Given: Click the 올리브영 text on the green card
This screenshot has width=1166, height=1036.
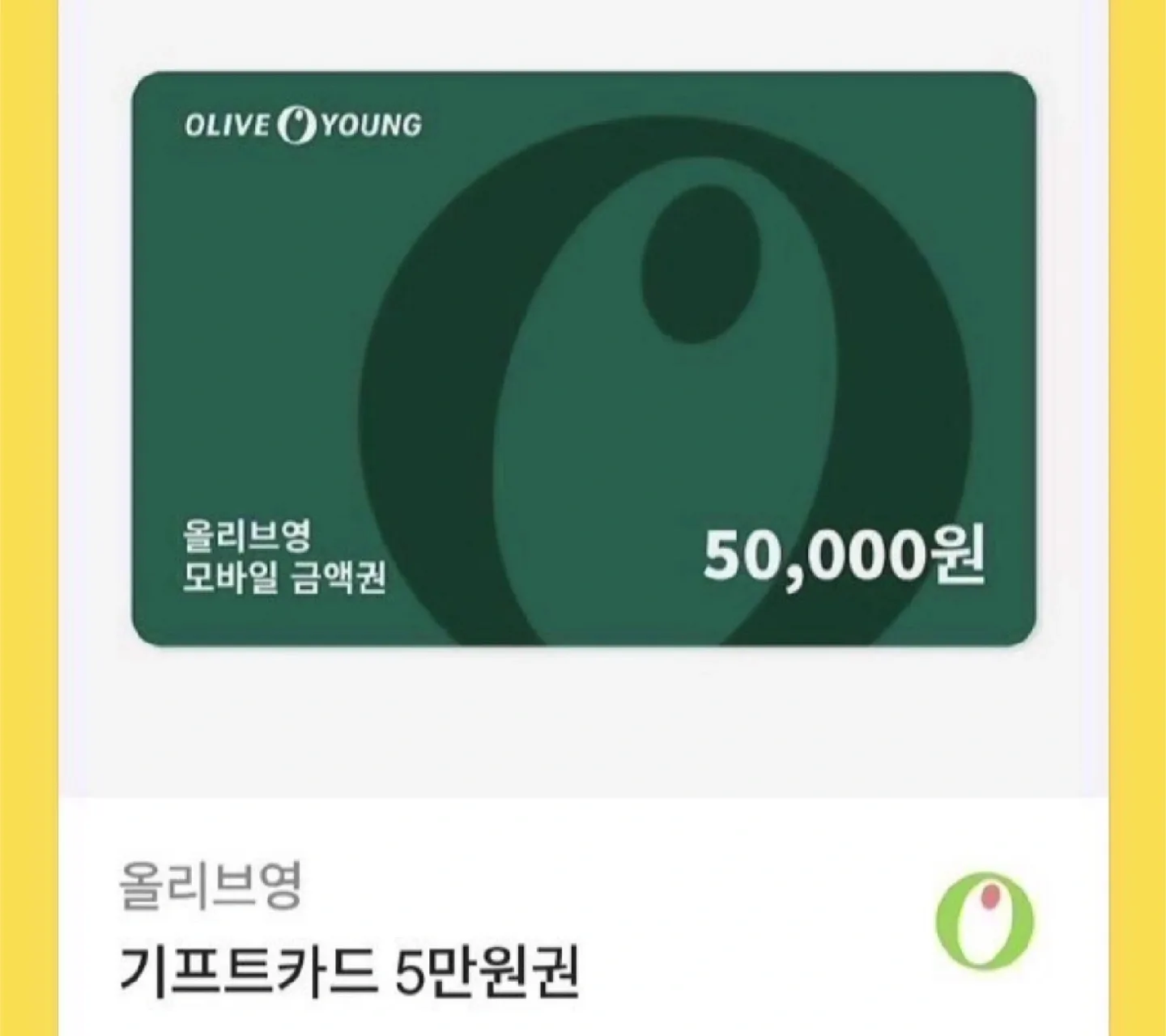Looking at the screenshot, I should click(246, 536).
